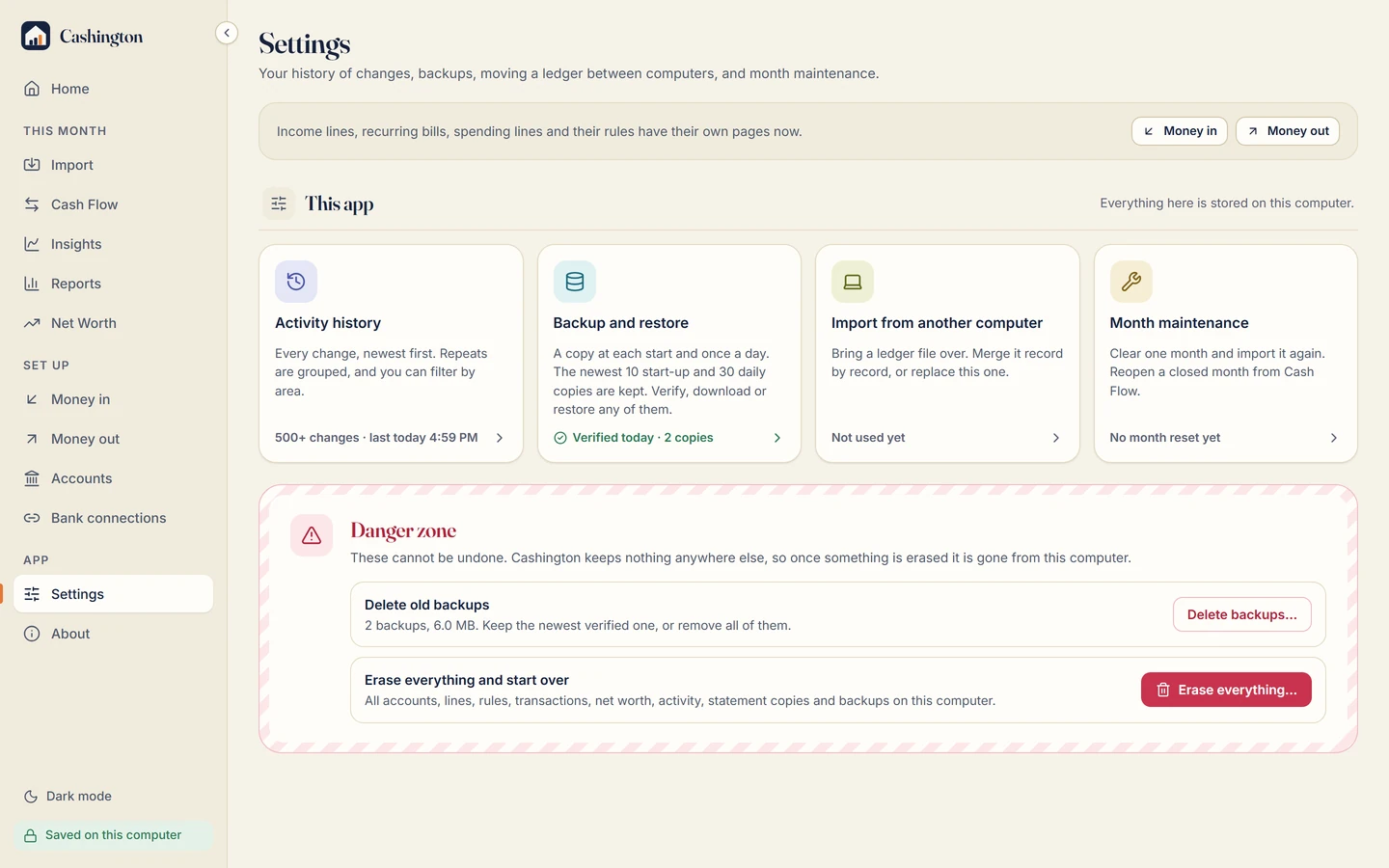Click the Backup and restore database icon
The width and height of the screenshot is (1389, 868).
tap(575, 282)
